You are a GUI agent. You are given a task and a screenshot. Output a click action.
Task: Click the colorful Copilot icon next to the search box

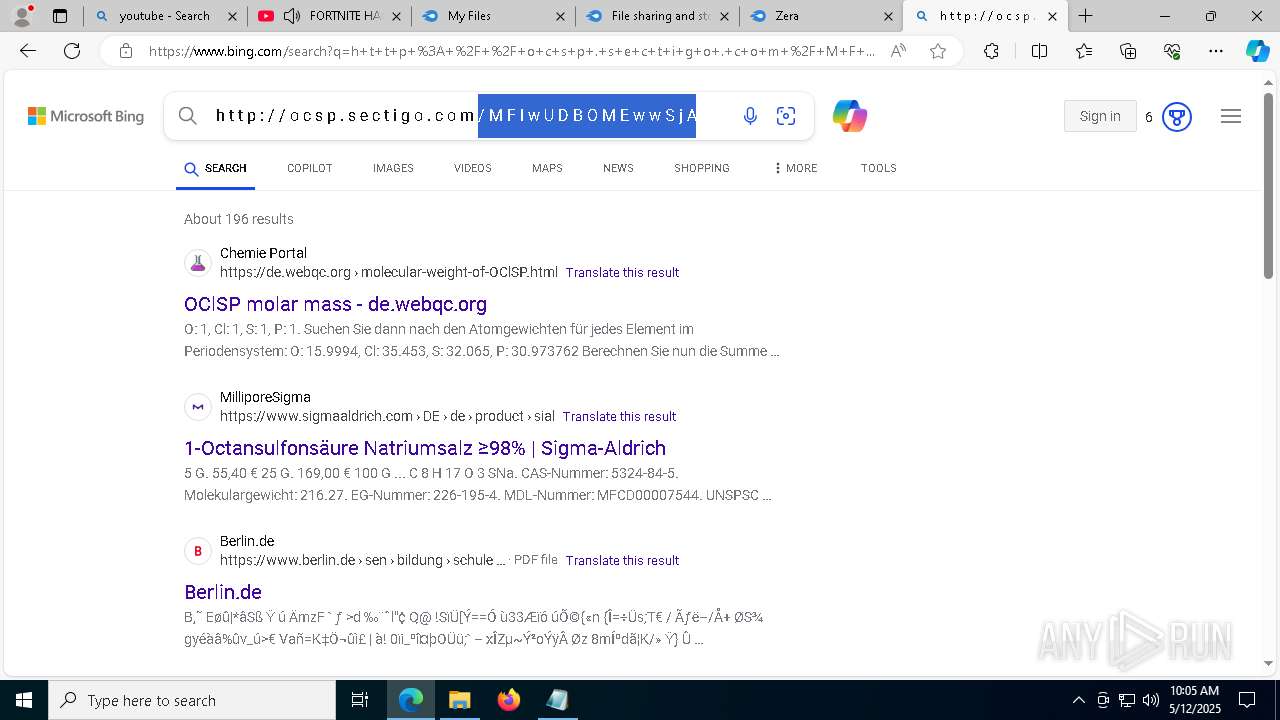(850, 116)
